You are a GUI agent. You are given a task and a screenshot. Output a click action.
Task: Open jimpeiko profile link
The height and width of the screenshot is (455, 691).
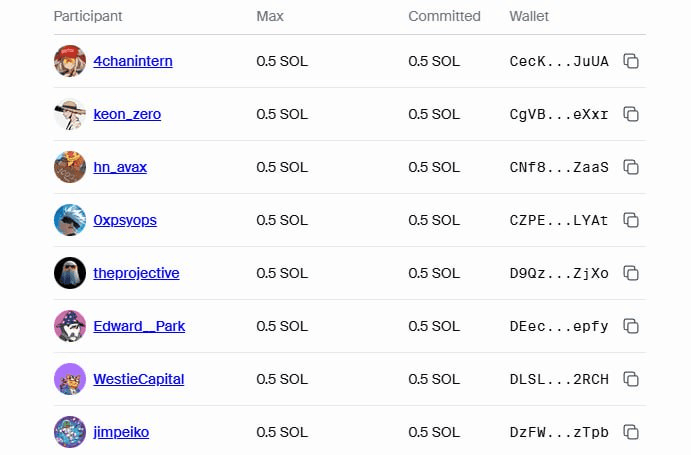(121, 432)
